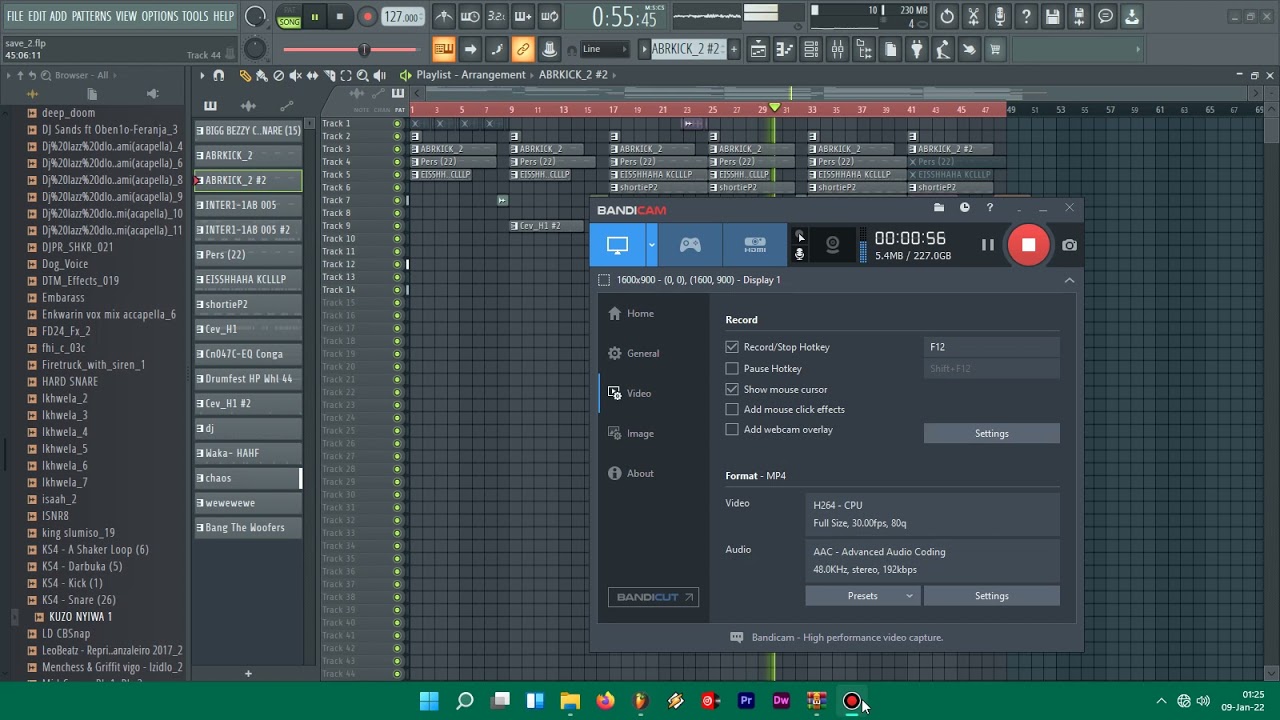Click the Bandicut link button
This screenshot has height=720, width=1280.
(654, 597)
